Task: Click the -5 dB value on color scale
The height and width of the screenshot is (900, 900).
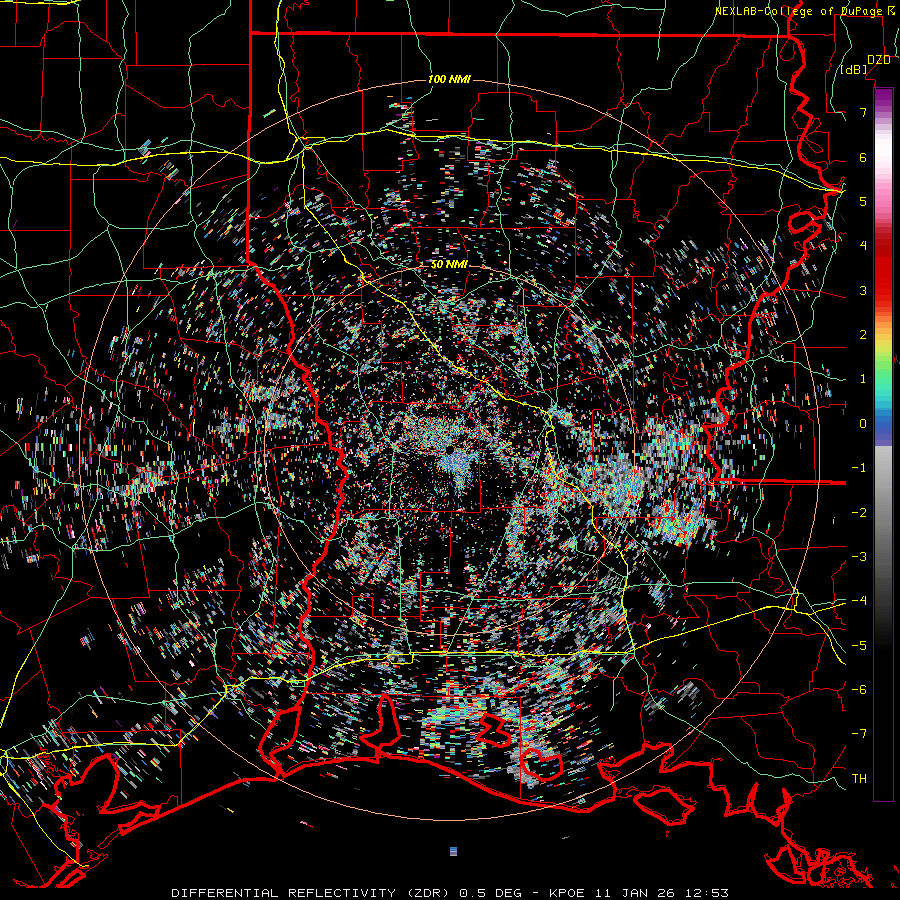Action: 859,645
